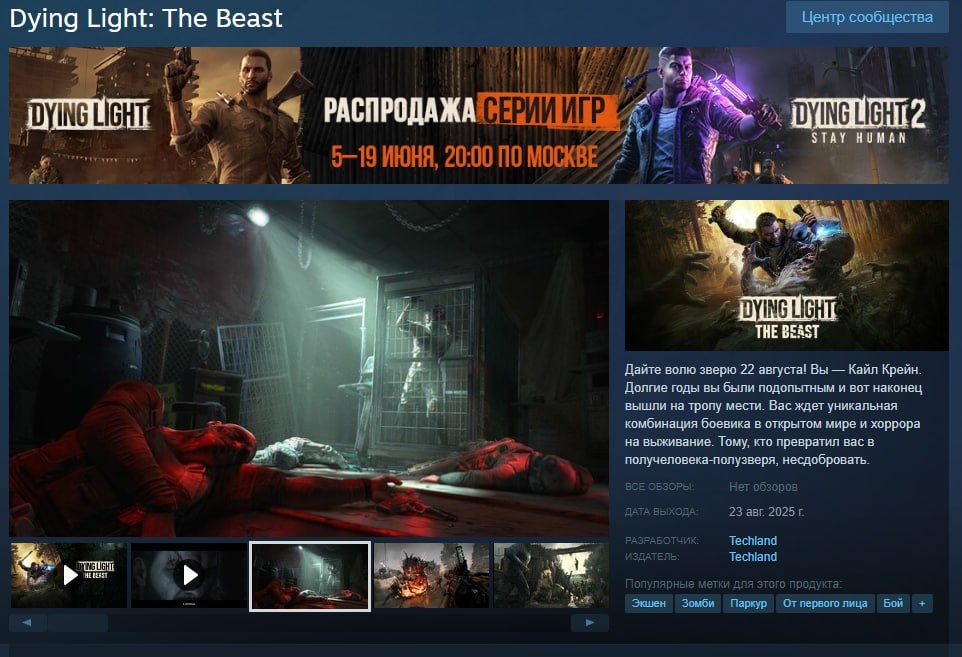Click the Dying Light: The Beast page title
This screenshot has width=962, height=657.
click(x=146, y=18)
